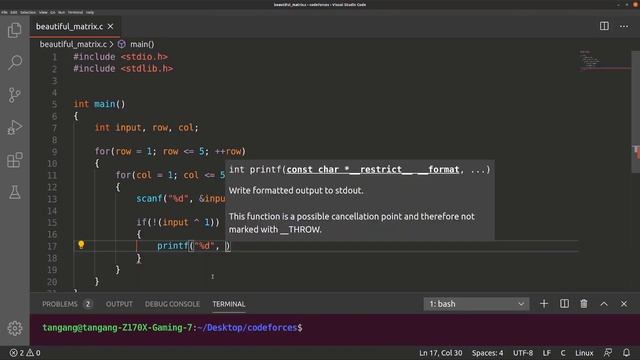The image size is (640, 360).
Task: Open the Manage gear settings icon
Action: (x=15, y=328)
